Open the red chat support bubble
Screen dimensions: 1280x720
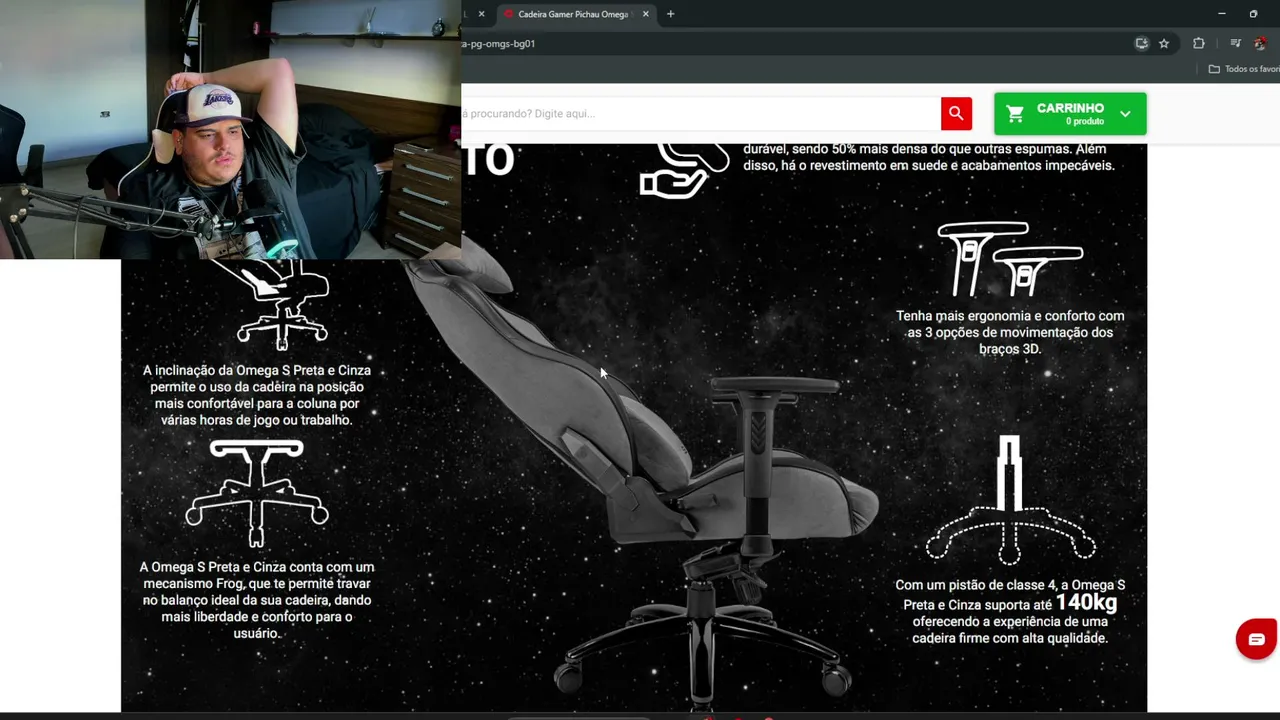coord(1256,639)
